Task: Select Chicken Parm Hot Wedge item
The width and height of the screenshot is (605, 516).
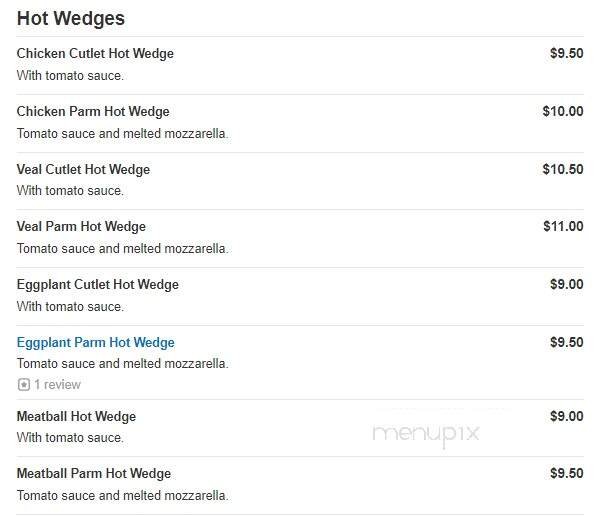Action: [x=93, y=112]
